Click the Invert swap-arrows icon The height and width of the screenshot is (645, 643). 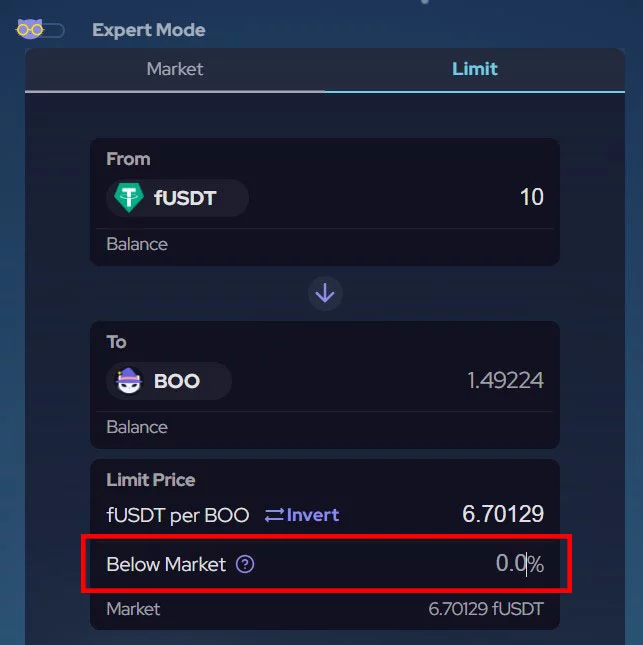click(x=275, y=515)
